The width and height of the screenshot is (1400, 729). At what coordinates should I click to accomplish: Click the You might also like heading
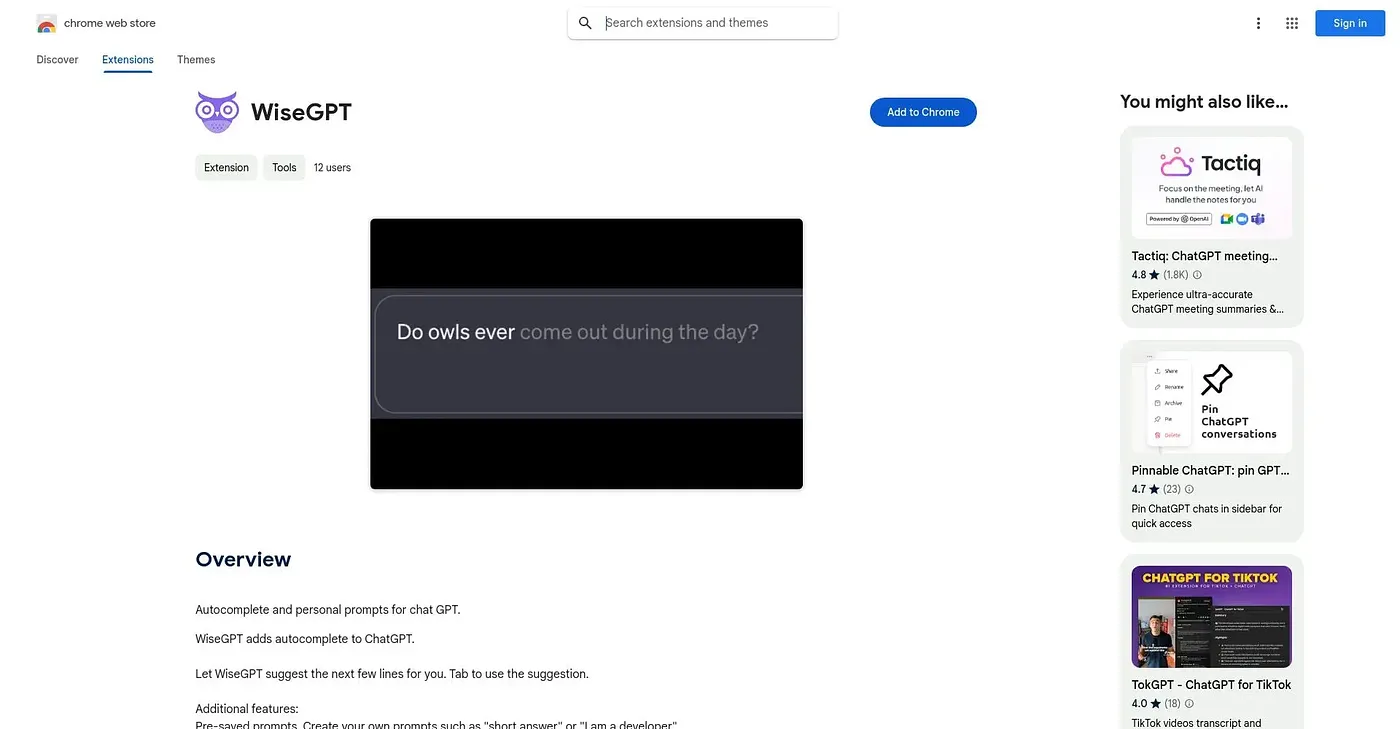[1204, 101]
